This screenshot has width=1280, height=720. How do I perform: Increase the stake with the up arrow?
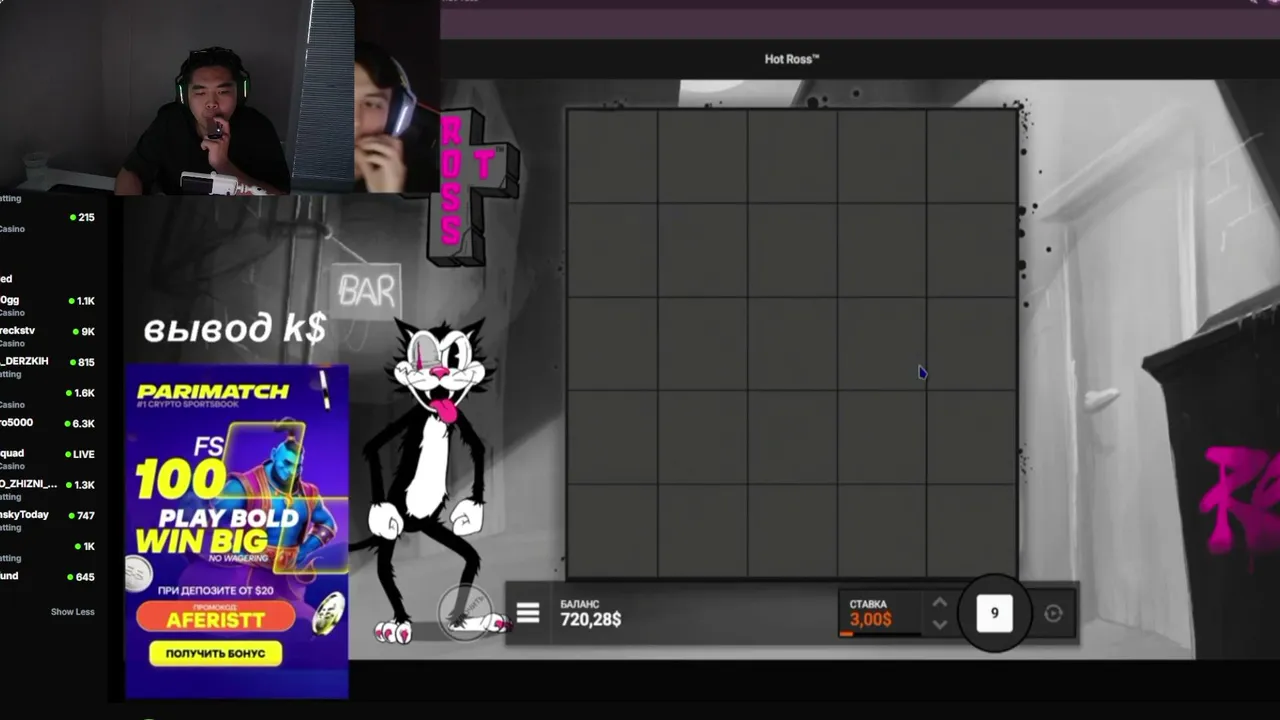(x=939, y=602)
